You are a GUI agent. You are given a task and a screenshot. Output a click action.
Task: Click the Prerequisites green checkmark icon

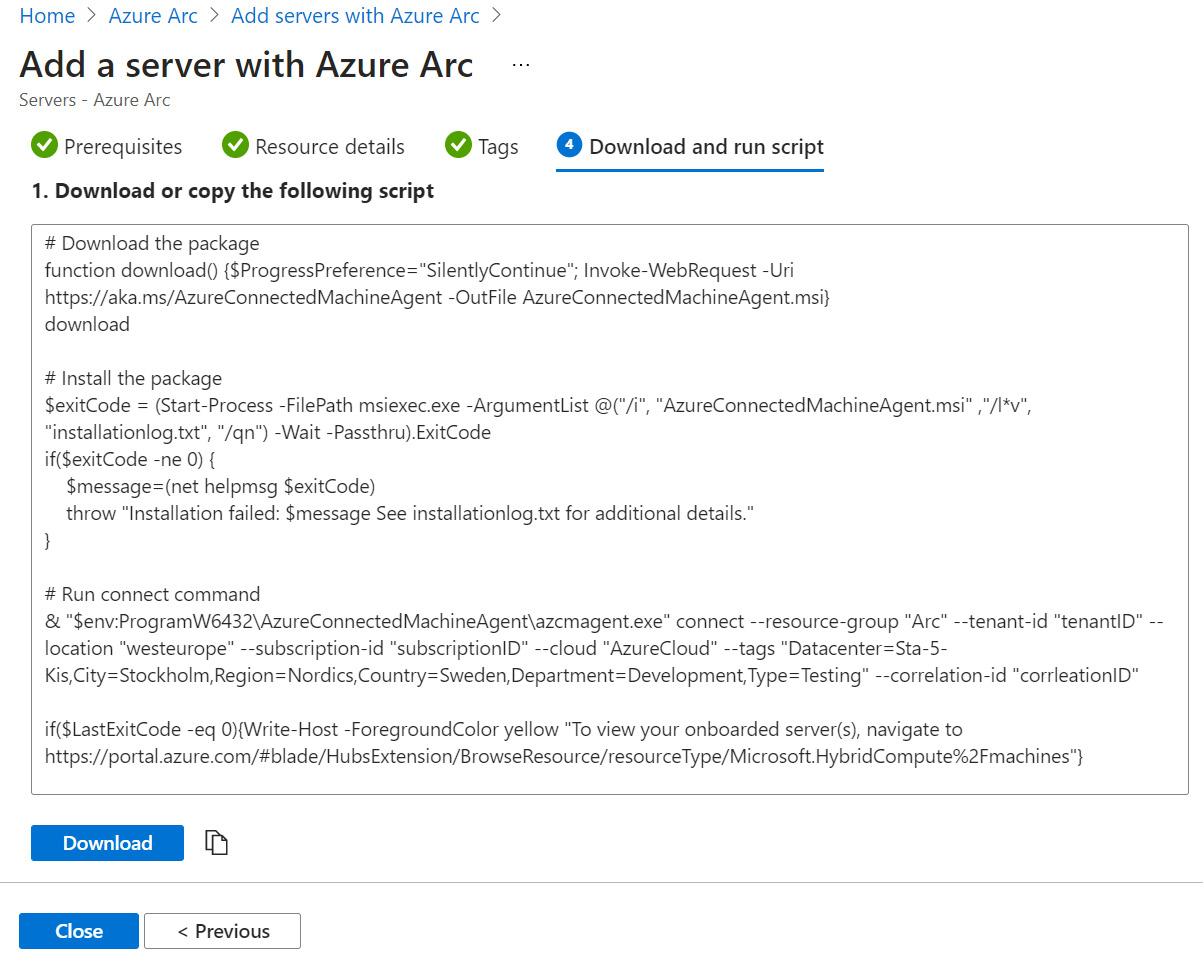(x=44, y=146)
